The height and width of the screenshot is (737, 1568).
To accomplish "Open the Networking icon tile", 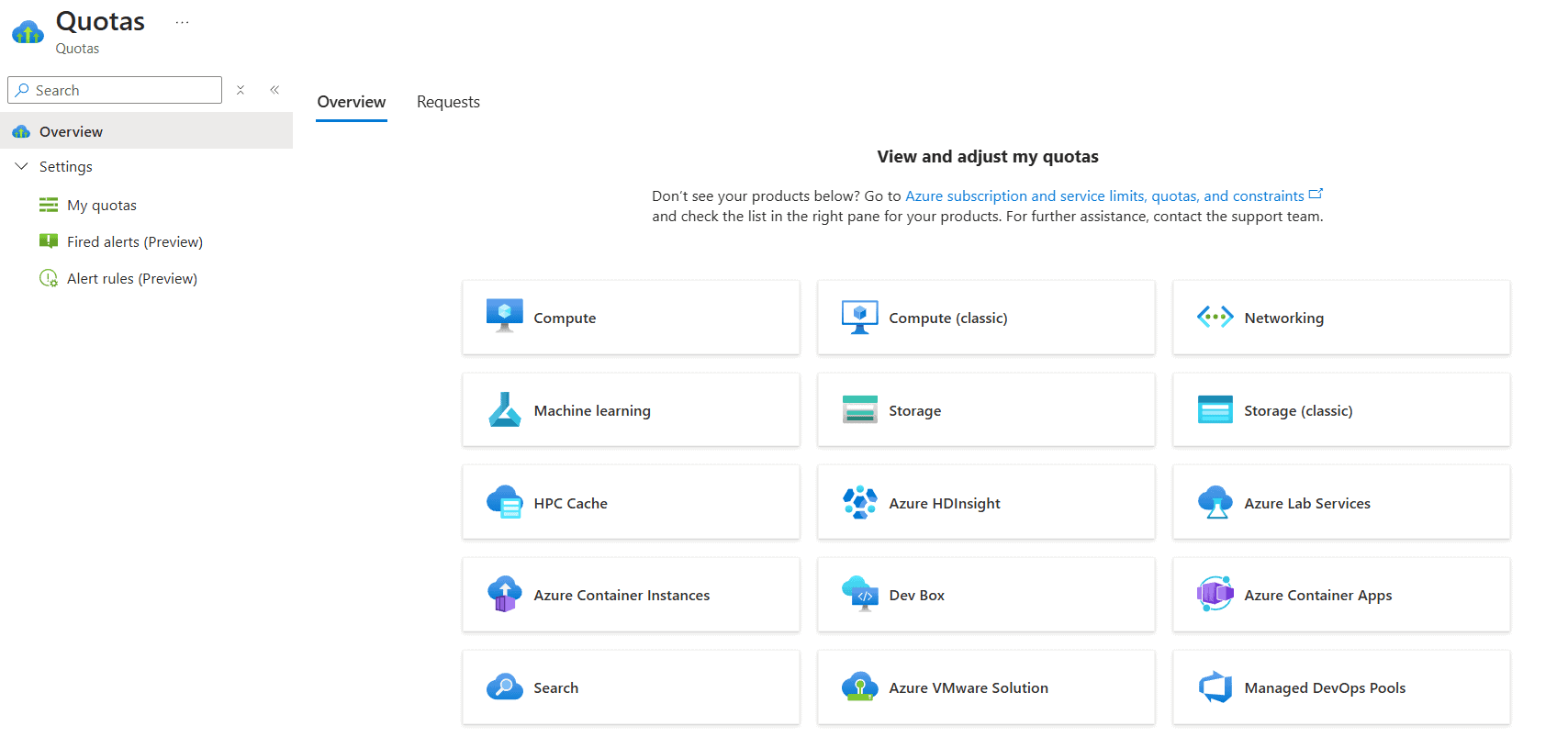I will pos(1215,318).
